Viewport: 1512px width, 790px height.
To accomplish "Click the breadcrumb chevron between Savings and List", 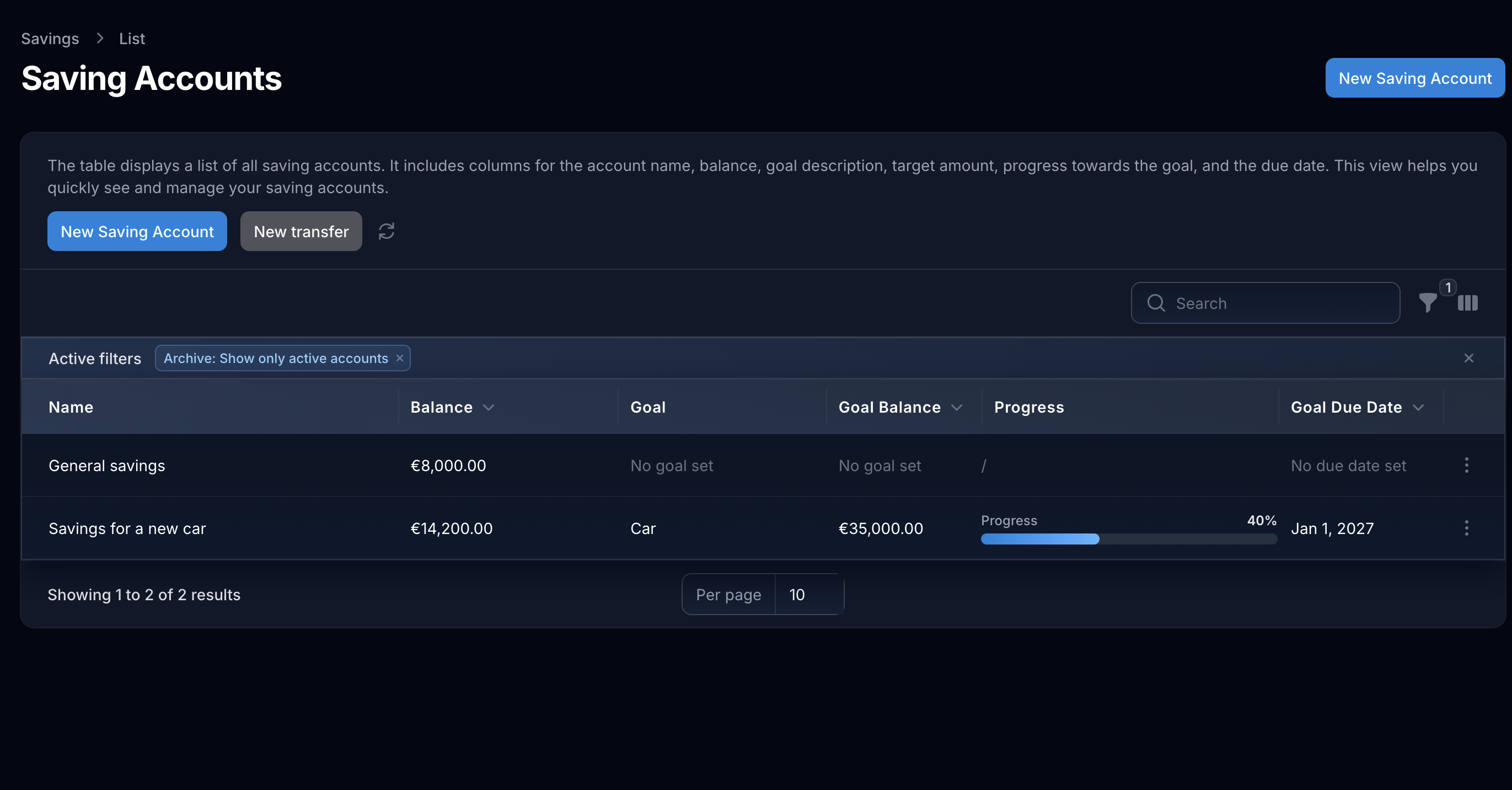I will point(100,38).
